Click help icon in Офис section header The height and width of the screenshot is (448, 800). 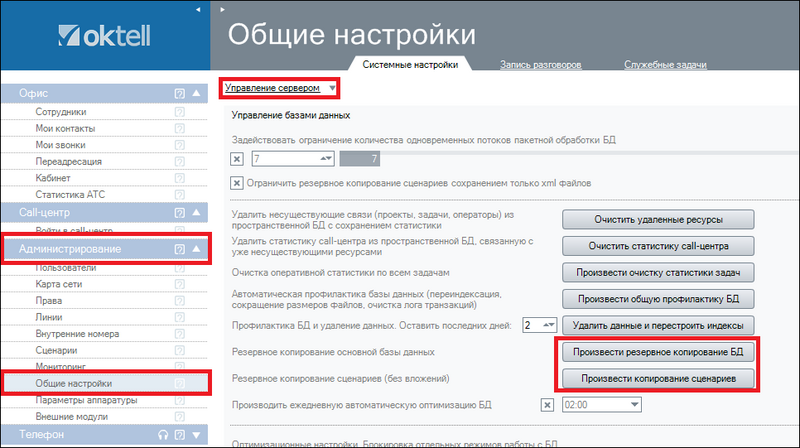(x=179, y=93)
